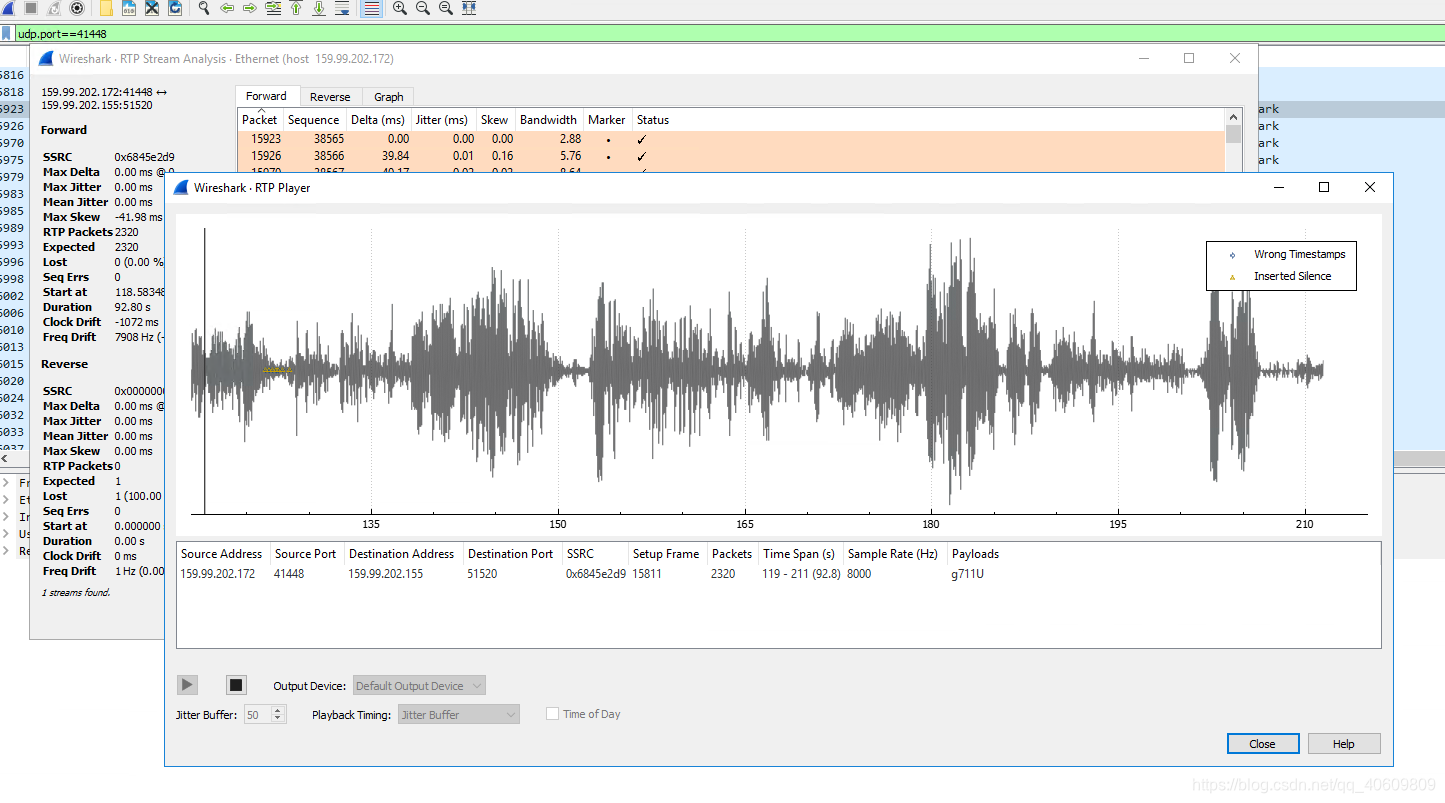Toggle the Time of Day checkbox
The width and height of the screenshot is (1445, 803).
click(552, 714)
